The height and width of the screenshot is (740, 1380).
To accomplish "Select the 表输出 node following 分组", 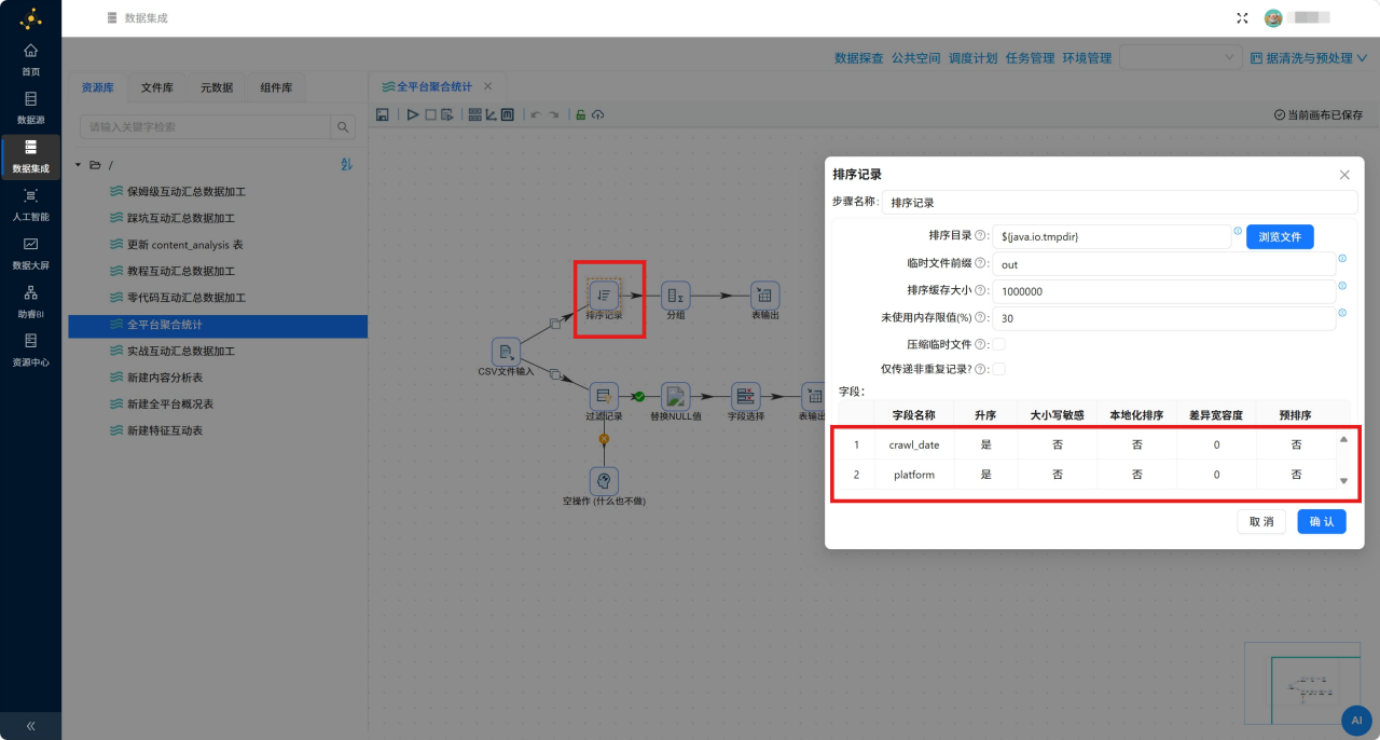I will click(x=765, y=295).
